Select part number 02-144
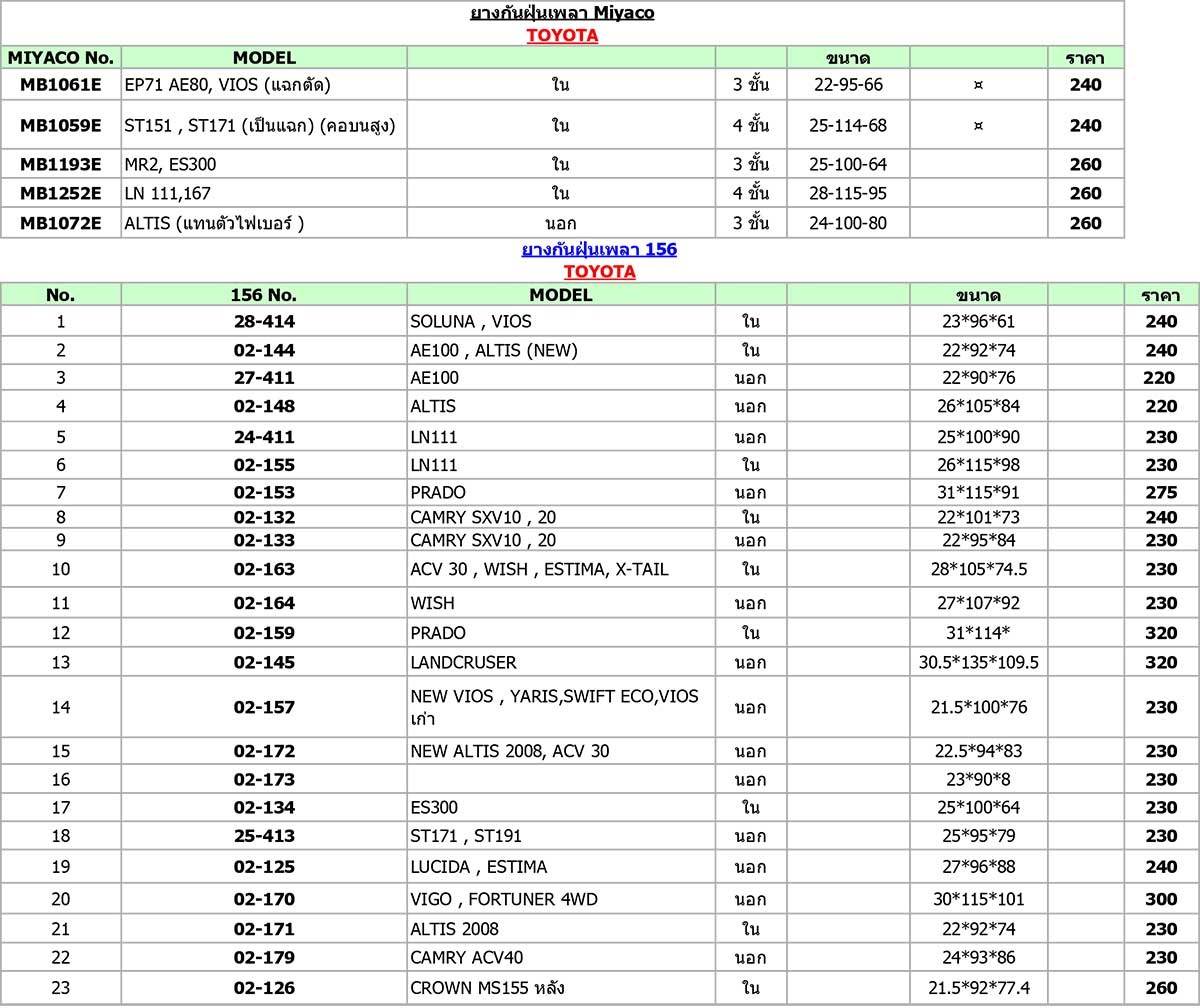The width and height of the screenshot is (1200, 1008). point(264,350)
